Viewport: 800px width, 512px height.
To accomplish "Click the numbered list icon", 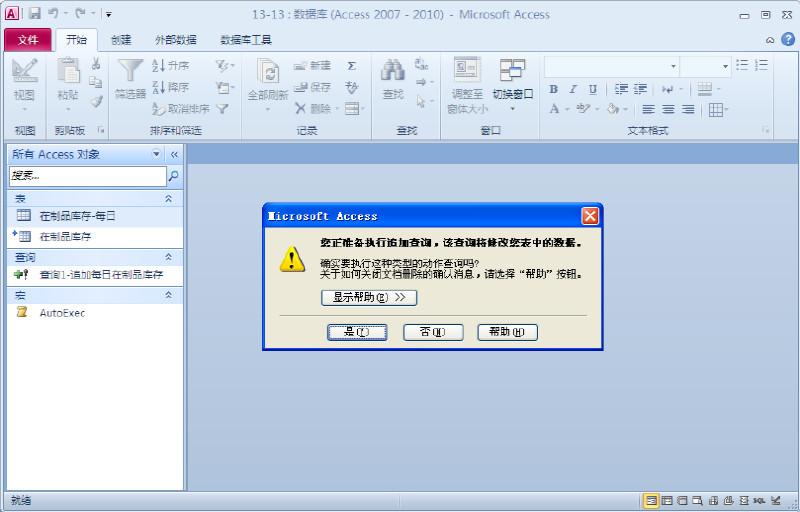I will tap(761, 65).
